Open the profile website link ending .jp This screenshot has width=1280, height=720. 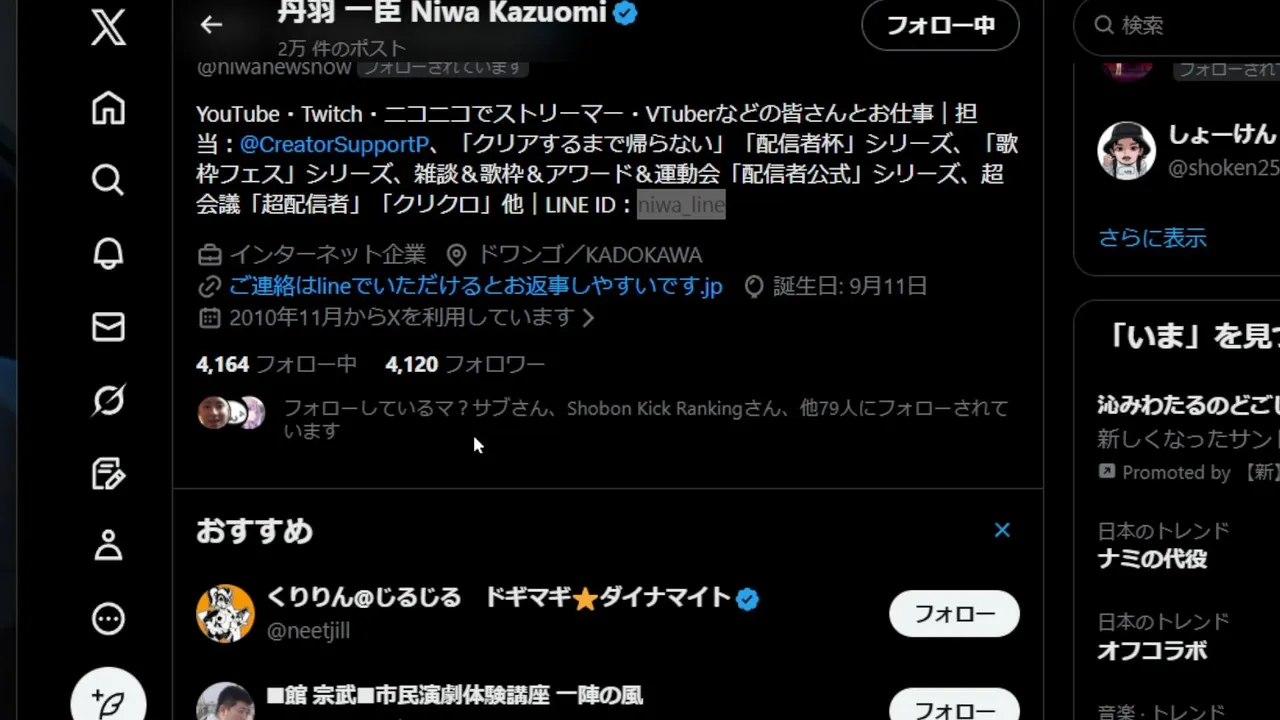click(475, 287)
